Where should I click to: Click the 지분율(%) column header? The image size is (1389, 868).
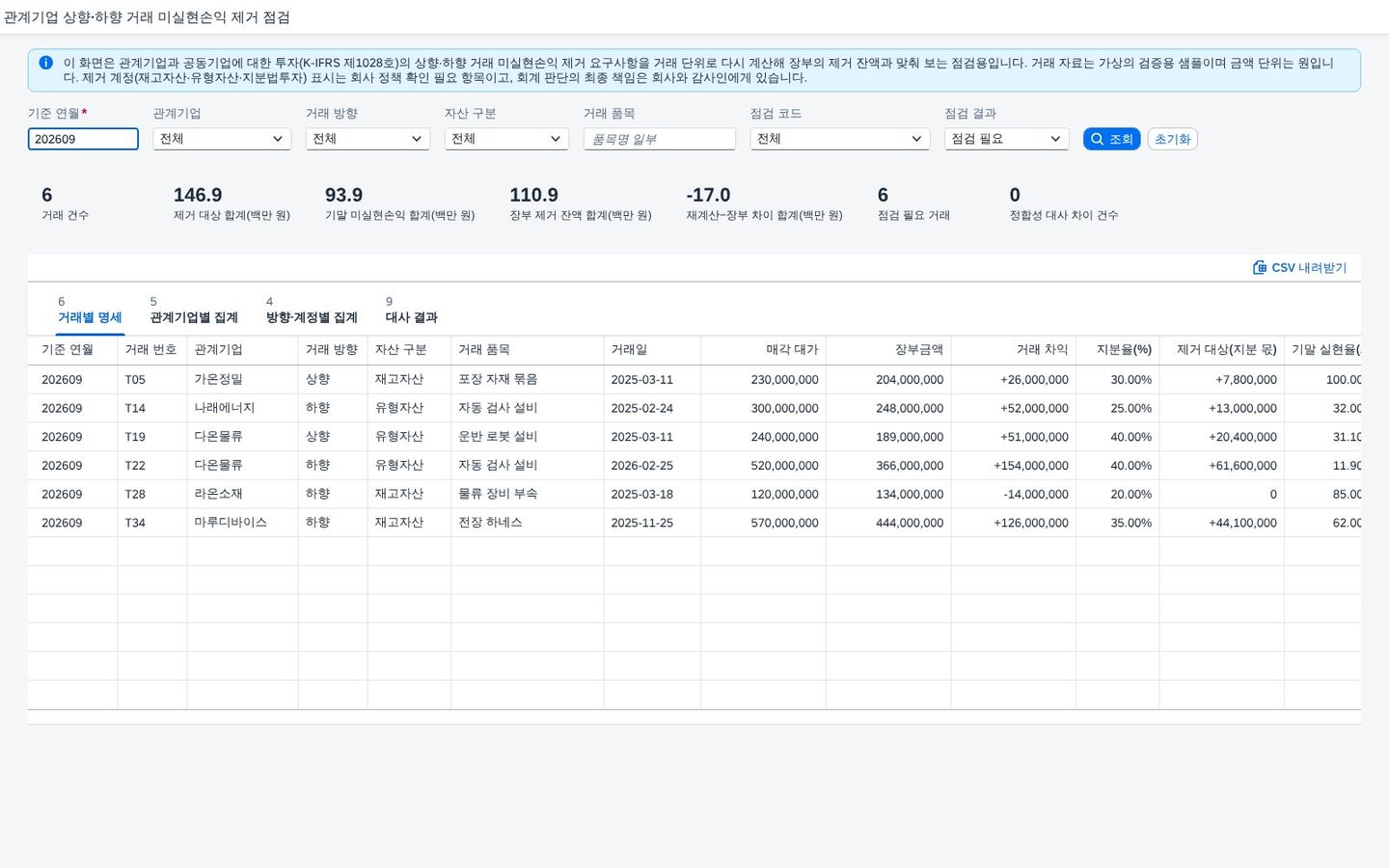click(1117, 350)
